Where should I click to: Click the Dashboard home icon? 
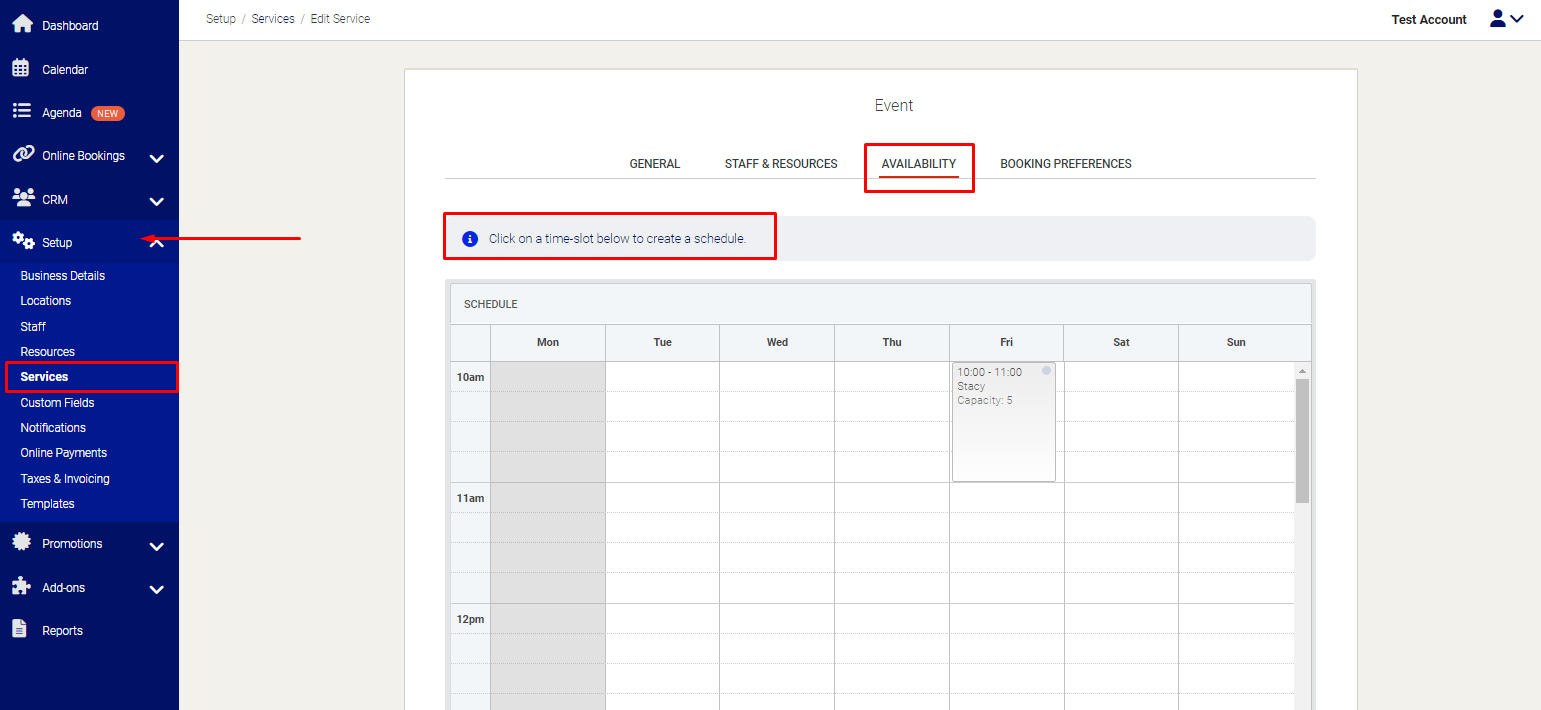pos(22,25)
